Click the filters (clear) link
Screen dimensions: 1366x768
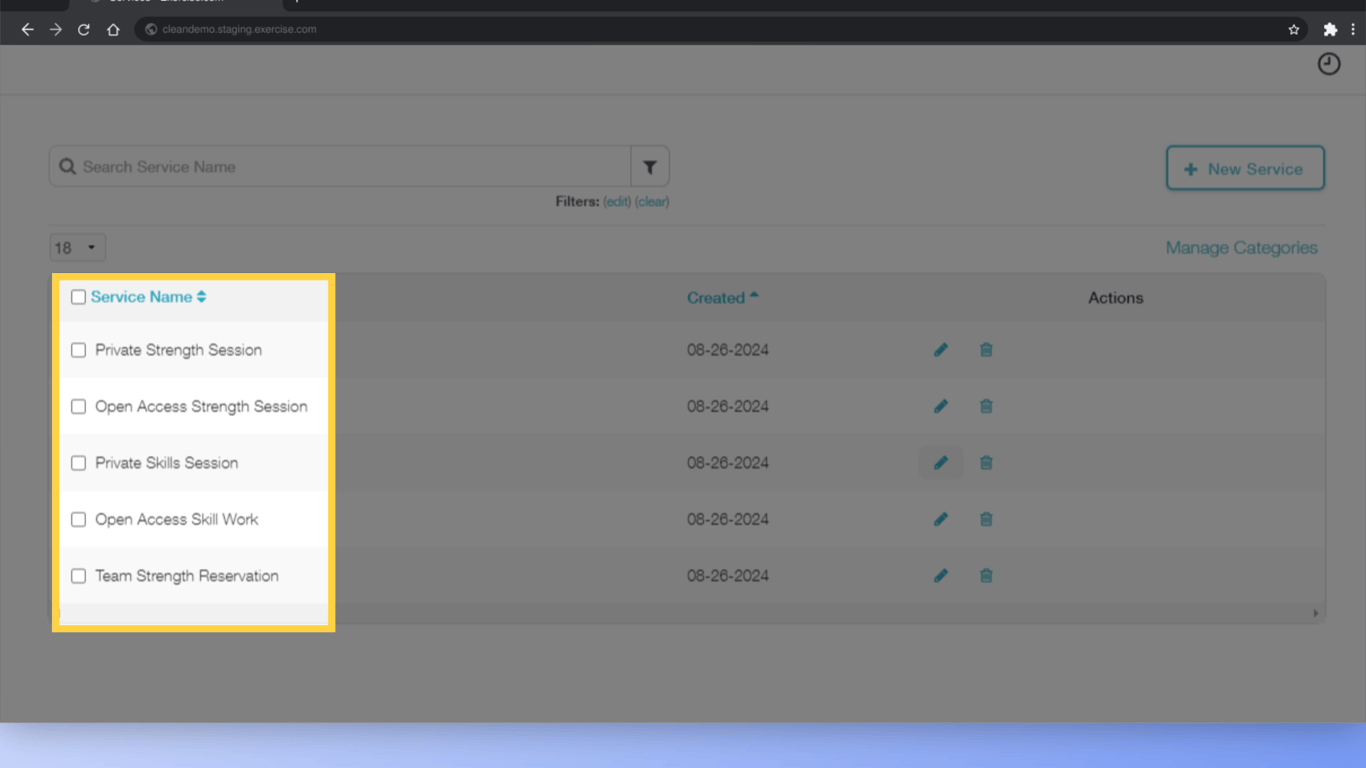coord(652,201)
